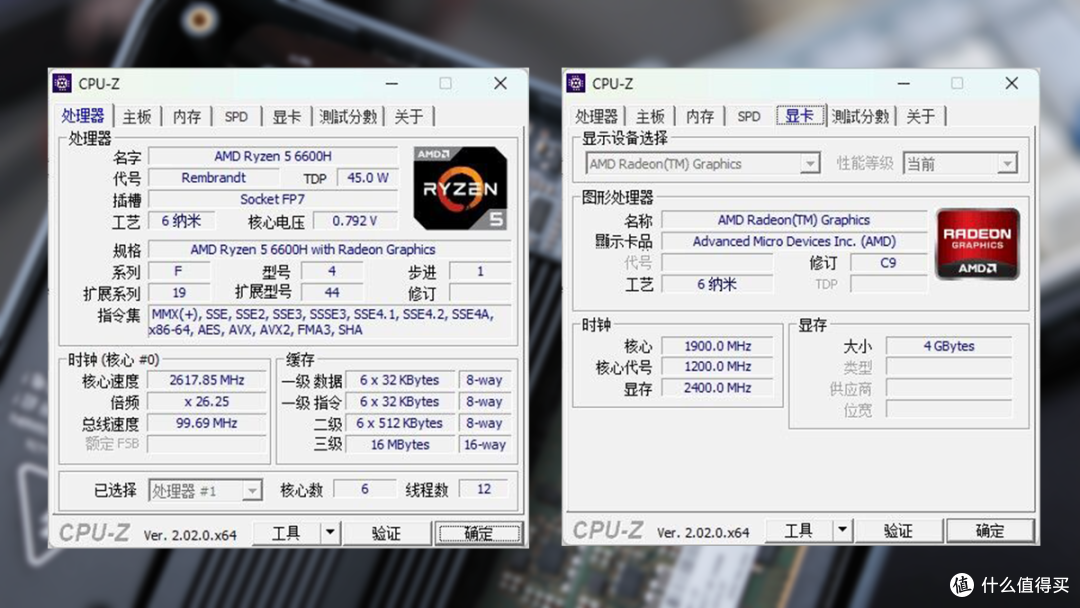The width and height of the screenshot is (1080, 608).
Task: Click the CPU-Z app icon in left window title bar
Action: [62, 83]
